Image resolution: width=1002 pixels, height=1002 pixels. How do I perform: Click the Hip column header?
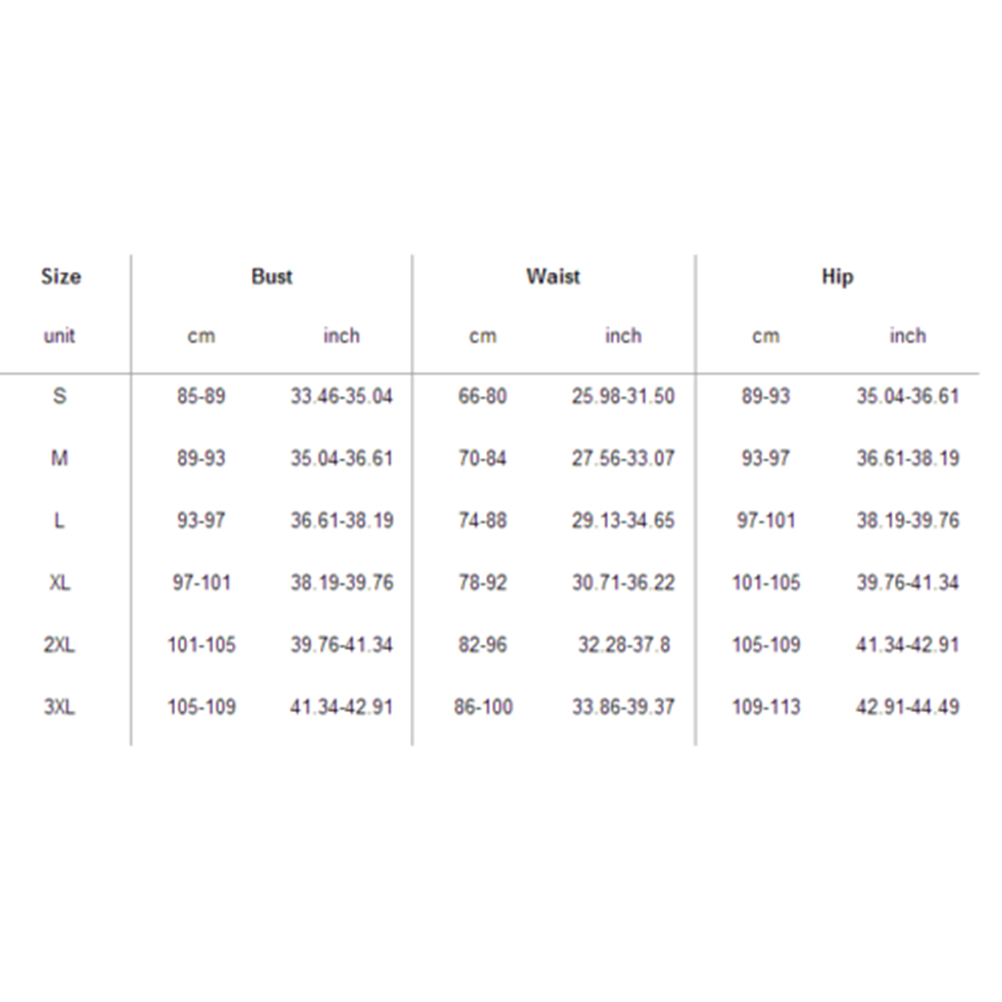pyautogui.click(x=837, y=277)
